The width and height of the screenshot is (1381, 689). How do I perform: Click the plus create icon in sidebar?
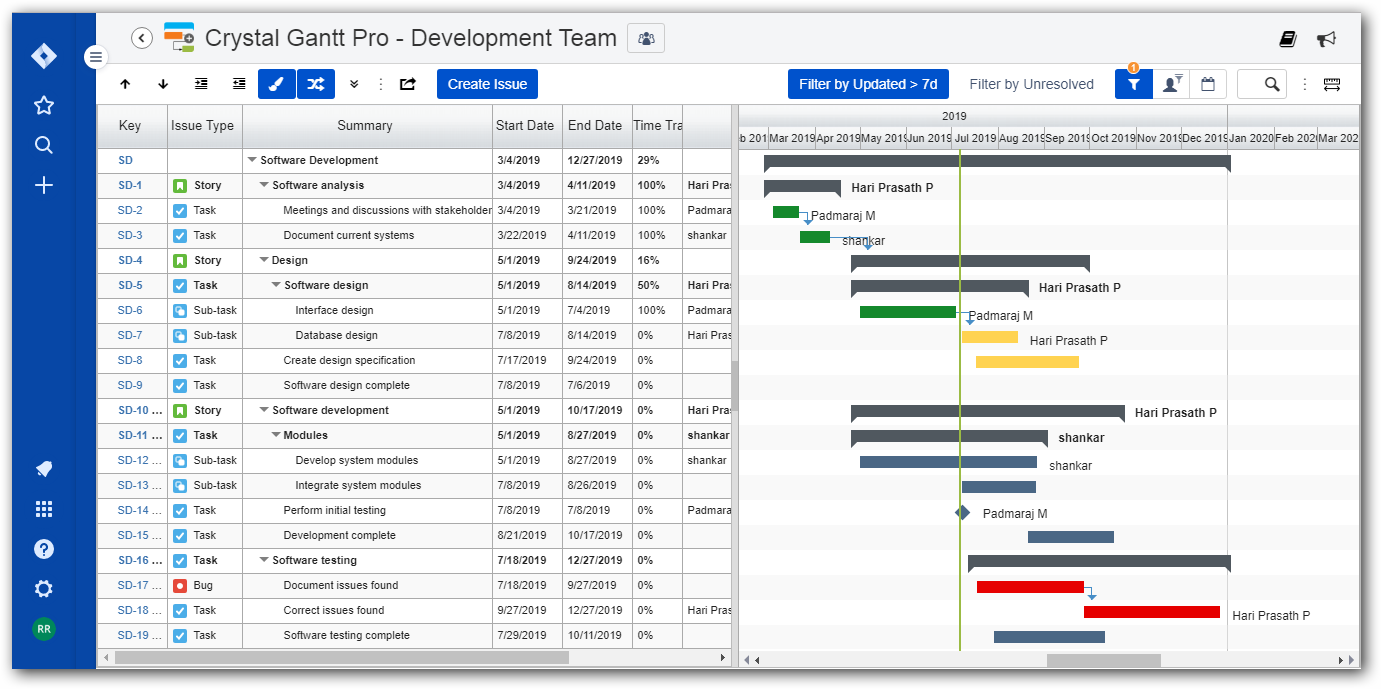click(44, 185)
